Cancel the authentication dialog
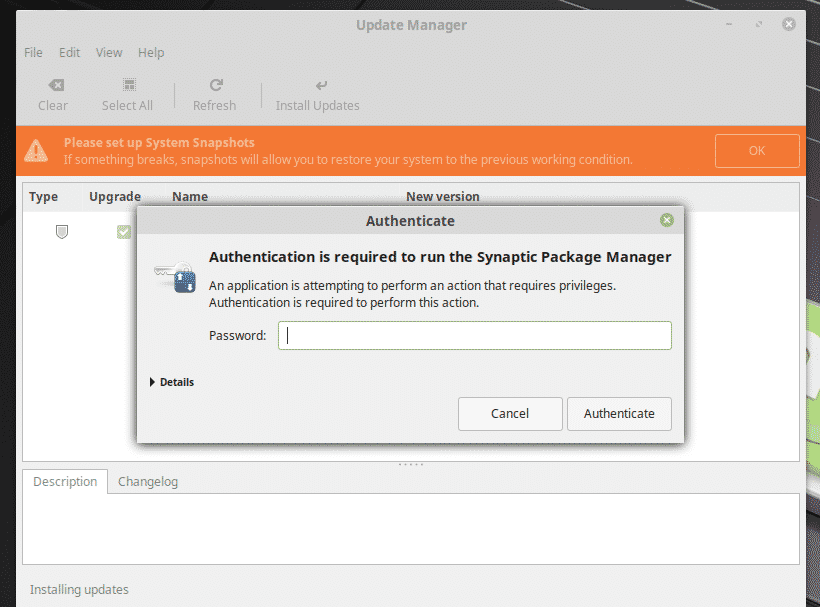Screen dimensions: 820x607 pyautogui.click(x=510, y=413)
